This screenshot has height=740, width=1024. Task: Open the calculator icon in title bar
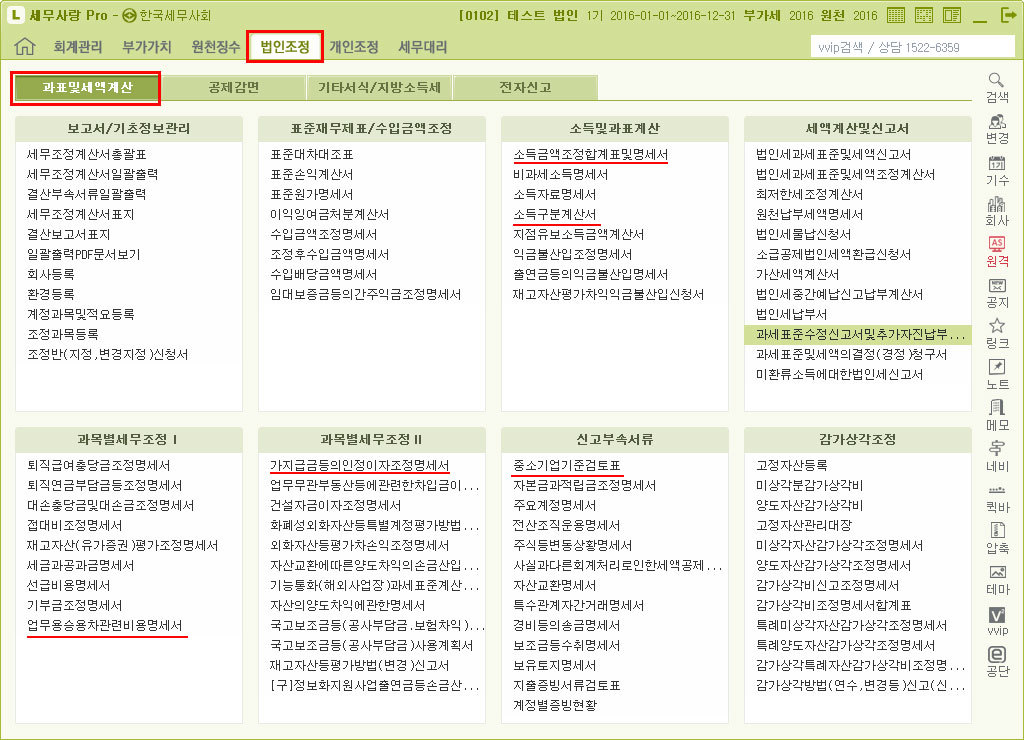(896, 15)
